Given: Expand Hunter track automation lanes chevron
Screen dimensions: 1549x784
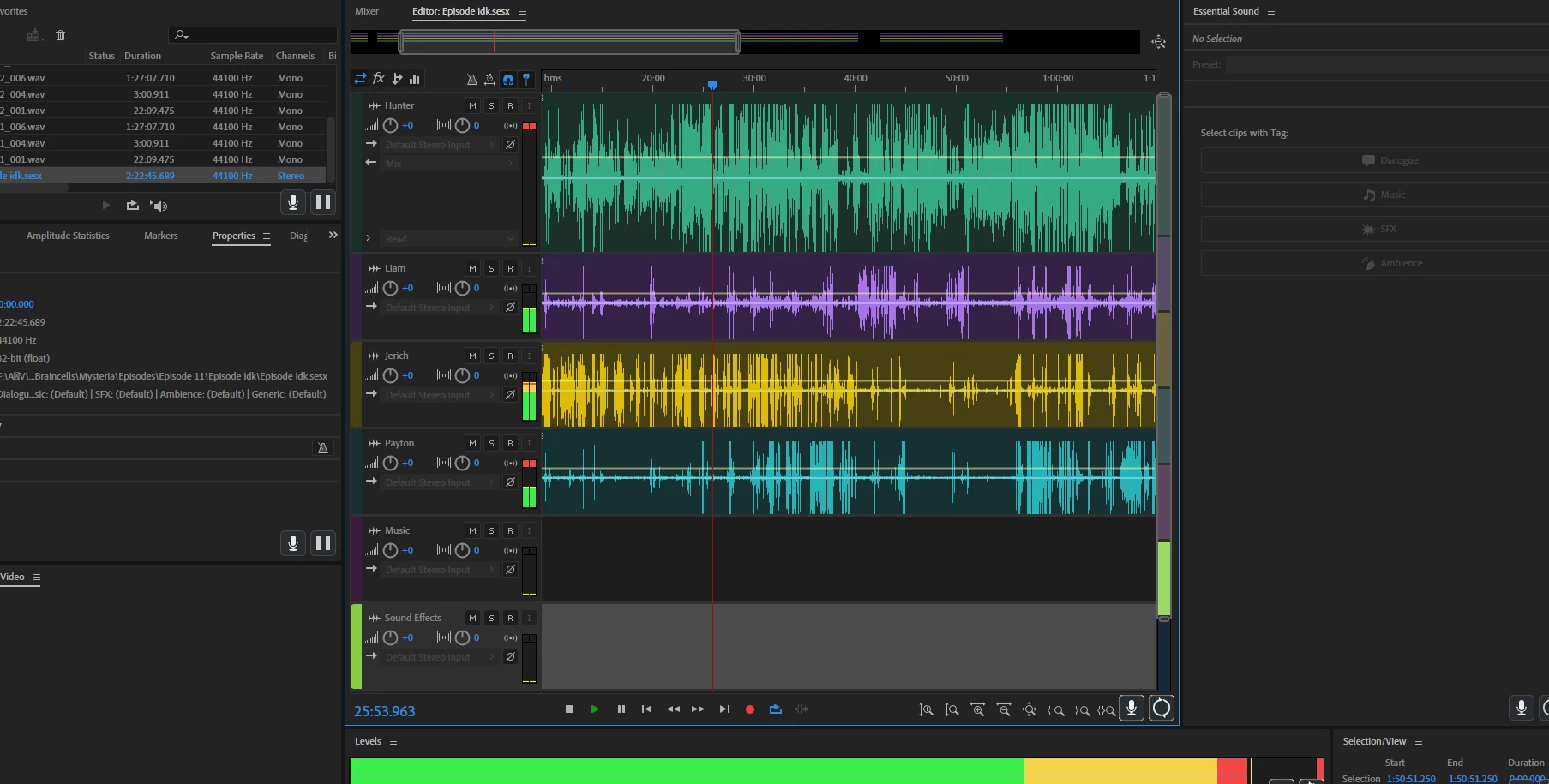Looking at the screenshot, I should [x=369, y=239].
